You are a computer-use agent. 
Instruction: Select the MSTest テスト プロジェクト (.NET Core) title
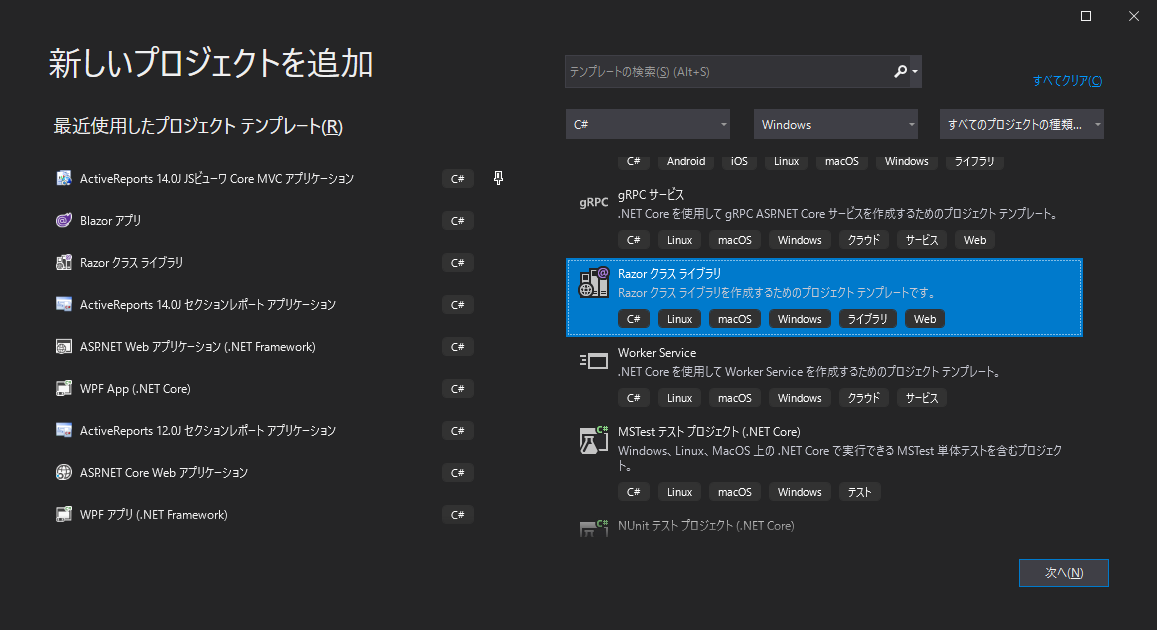tap(709, 432)
